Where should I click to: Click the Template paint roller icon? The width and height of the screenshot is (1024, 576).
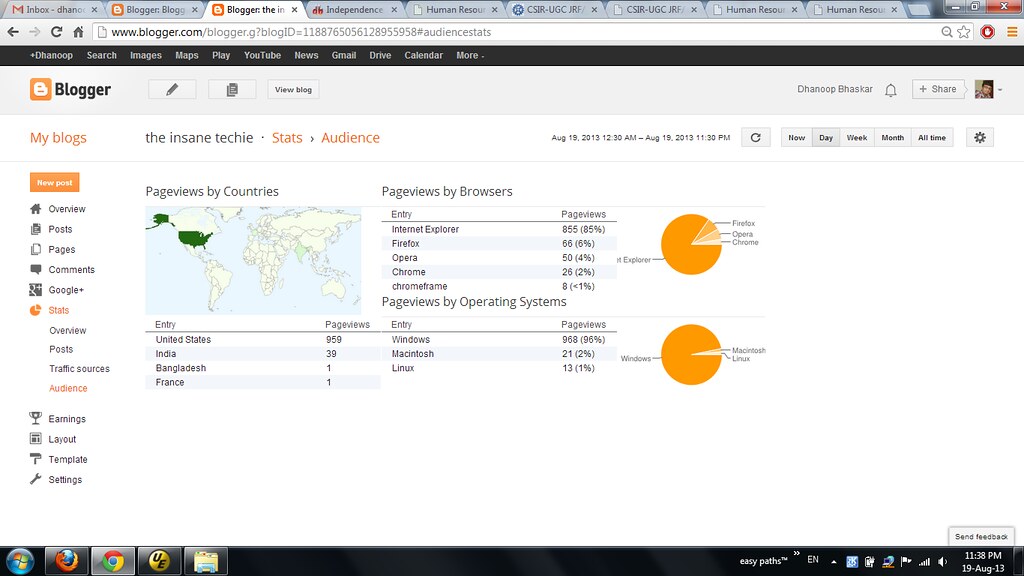(36, 459)
